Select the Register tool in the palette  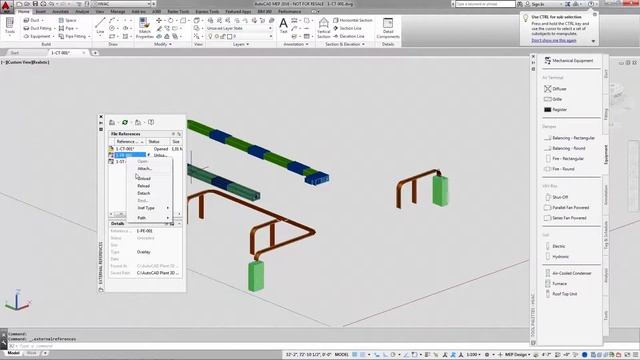(556, 109)
